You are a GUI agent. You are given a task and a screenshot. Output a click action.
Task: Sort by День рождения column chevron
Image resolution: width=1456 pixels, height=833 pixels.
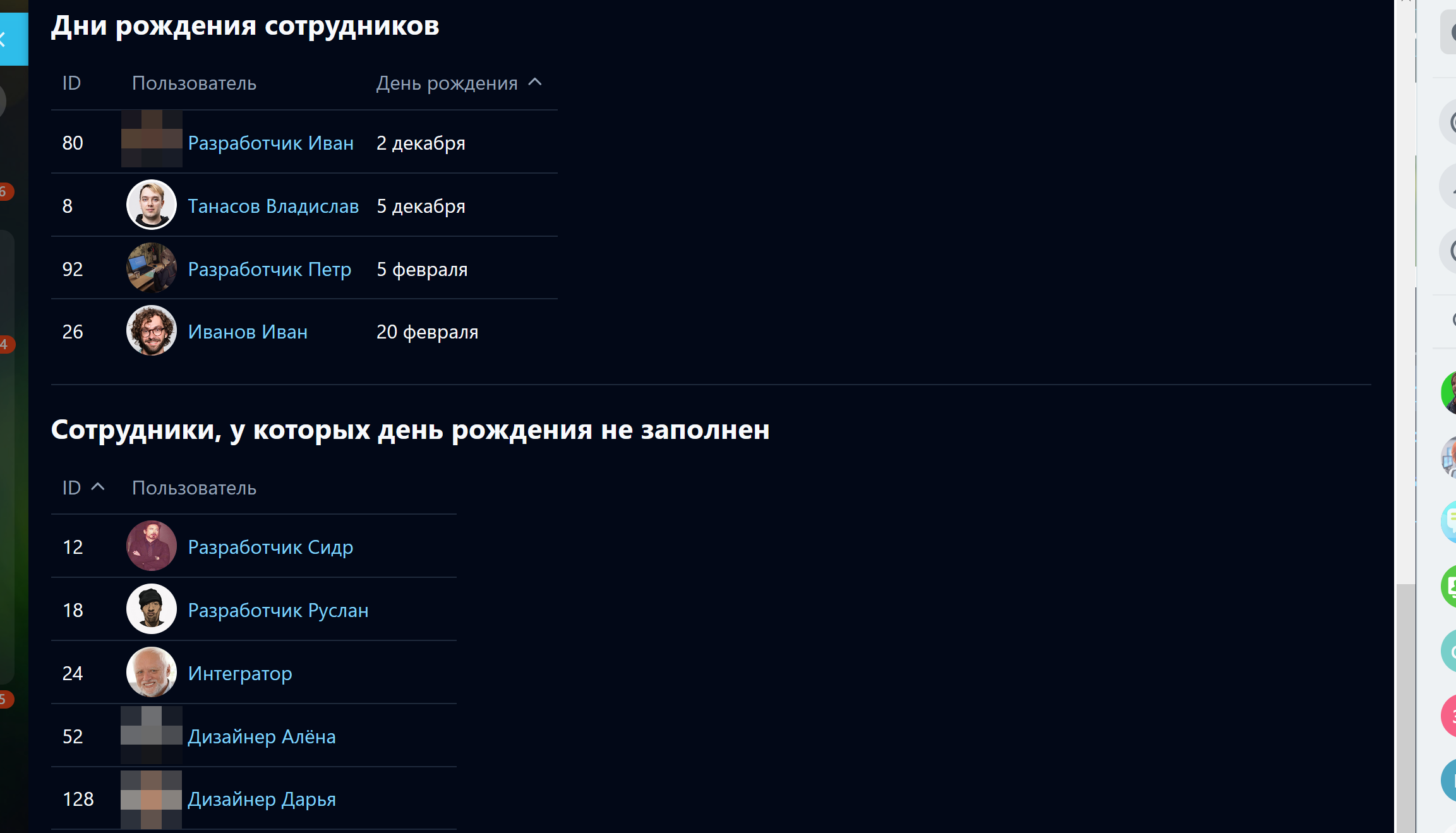pyautogui.click(x=535, y=82)
